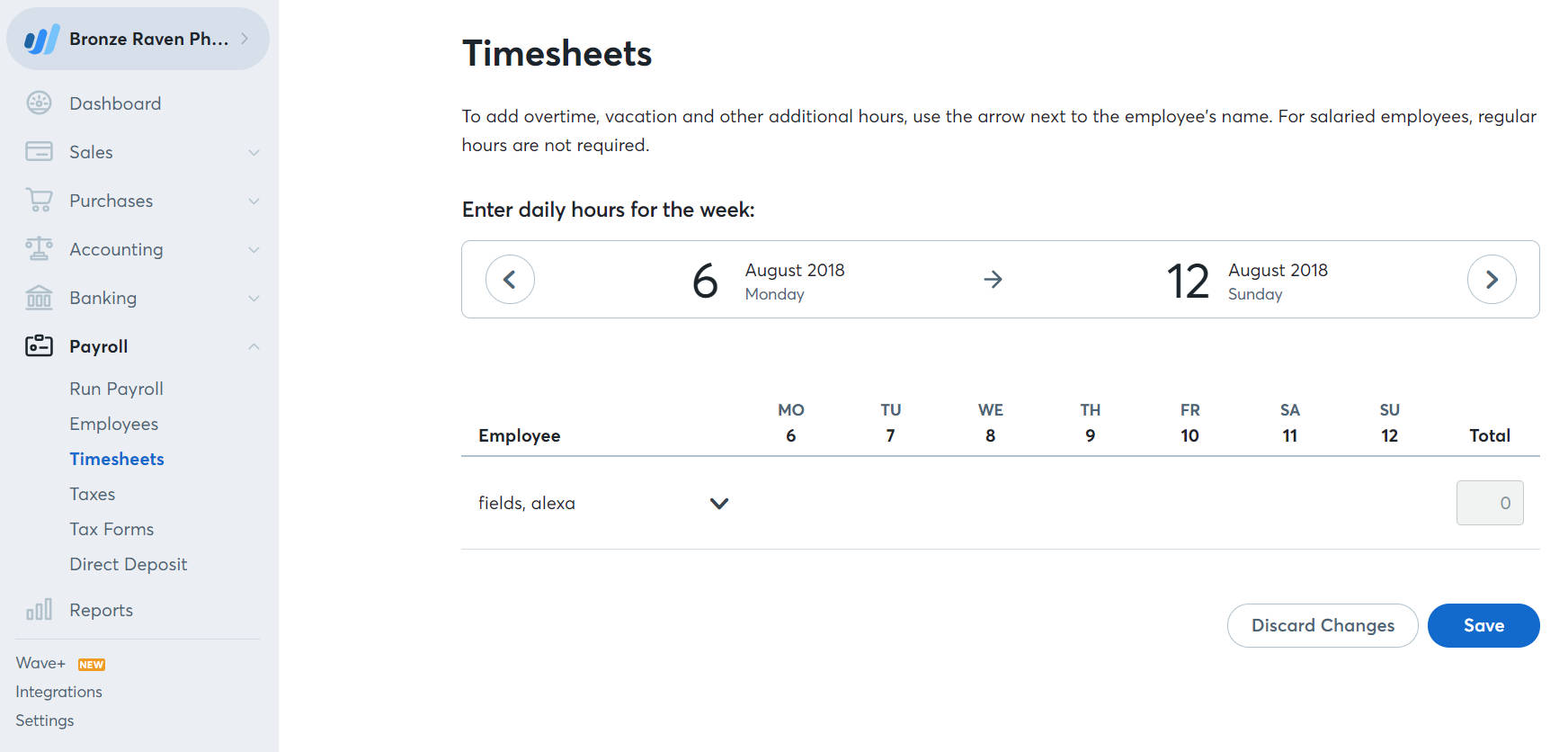This screenshot has height=752, width=1568.
Task: Click the Payroll badge icon
Action: point(39,346)
